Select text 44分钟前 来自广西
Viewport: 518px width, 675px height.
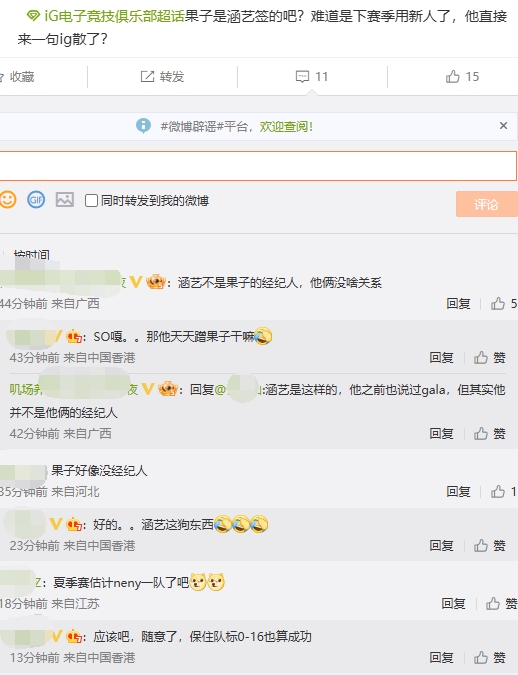pyautogui.click(x=50, y=304)
